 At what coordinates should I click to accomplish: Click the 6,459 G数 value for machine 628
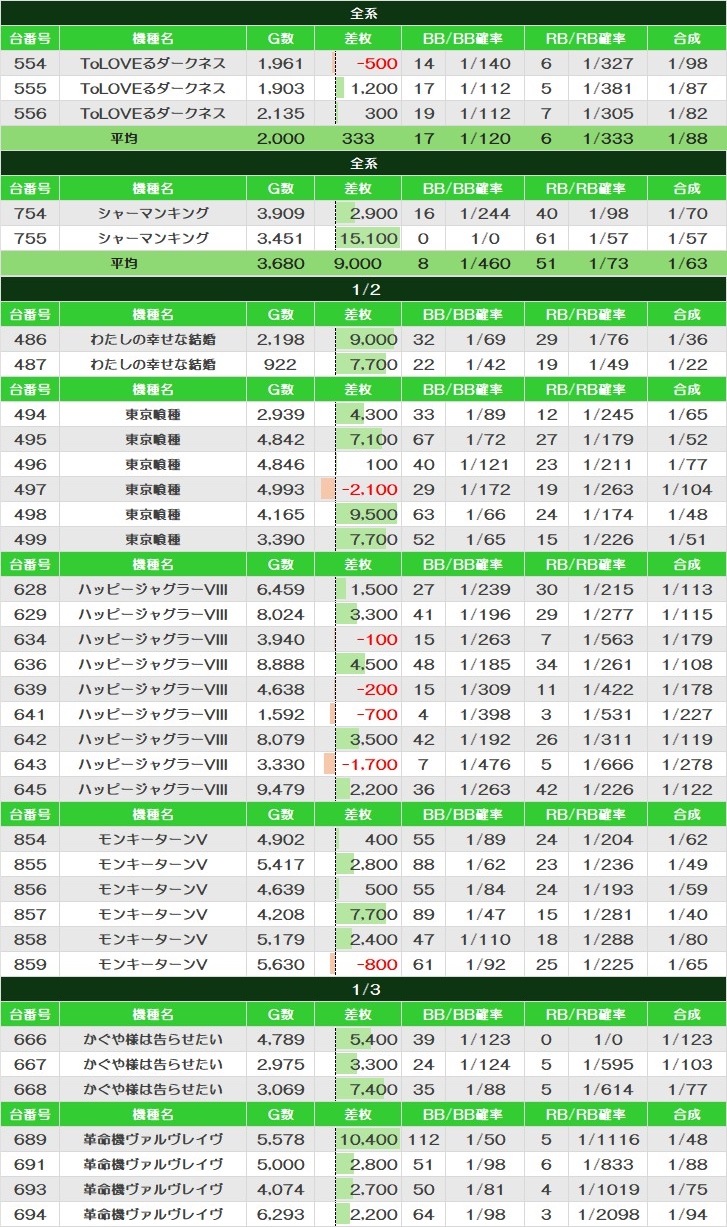(x=281, y=589)
